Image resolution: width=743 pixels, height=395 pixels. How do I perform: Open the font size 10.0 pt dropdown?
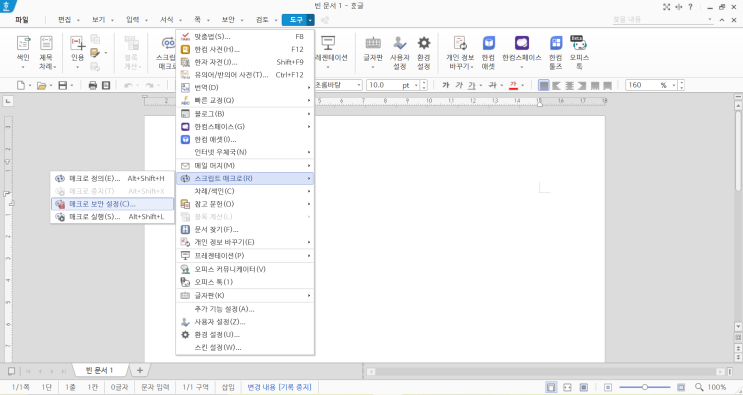point(417,85)
